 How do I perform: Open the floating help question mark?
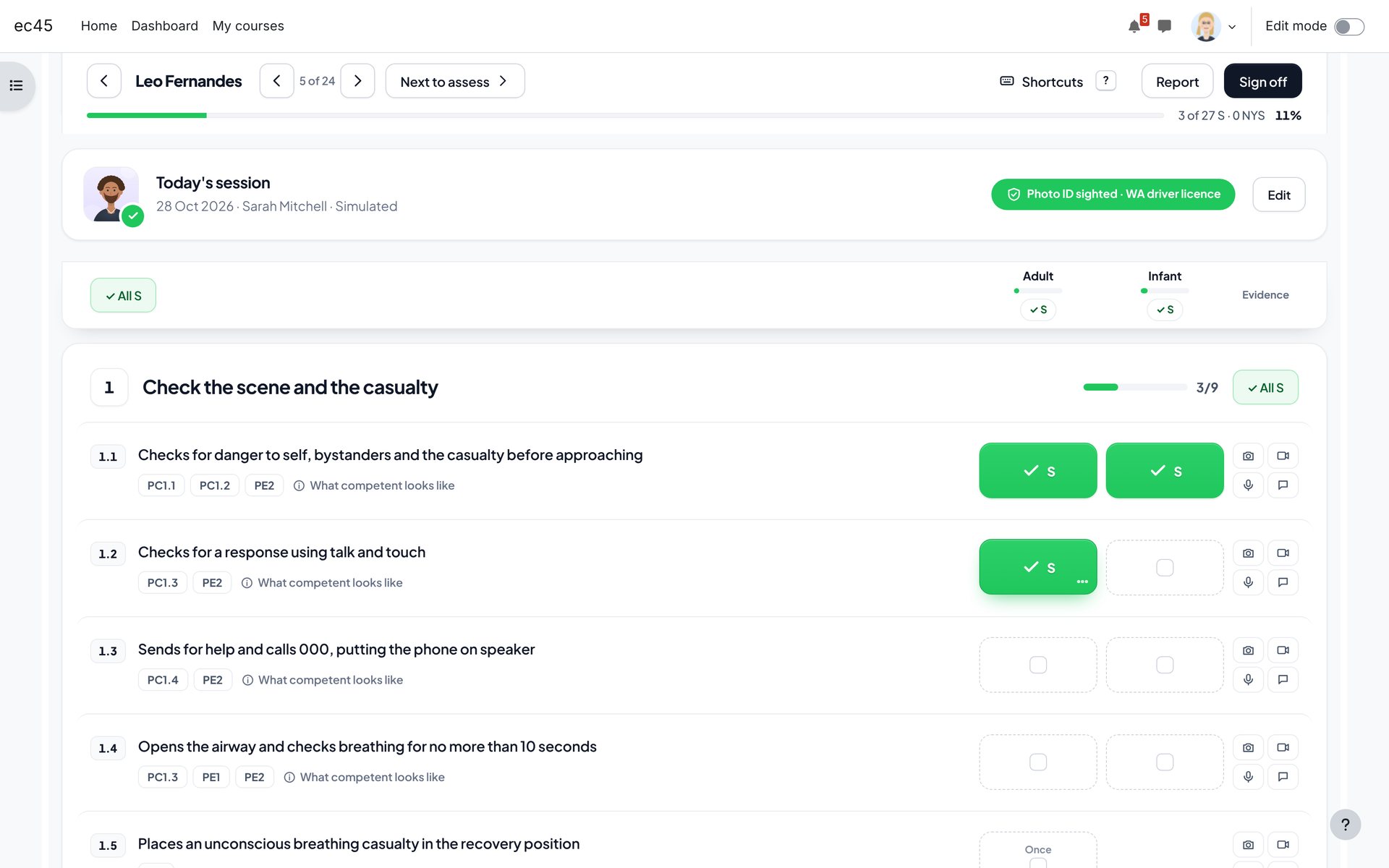point(1345,825)
